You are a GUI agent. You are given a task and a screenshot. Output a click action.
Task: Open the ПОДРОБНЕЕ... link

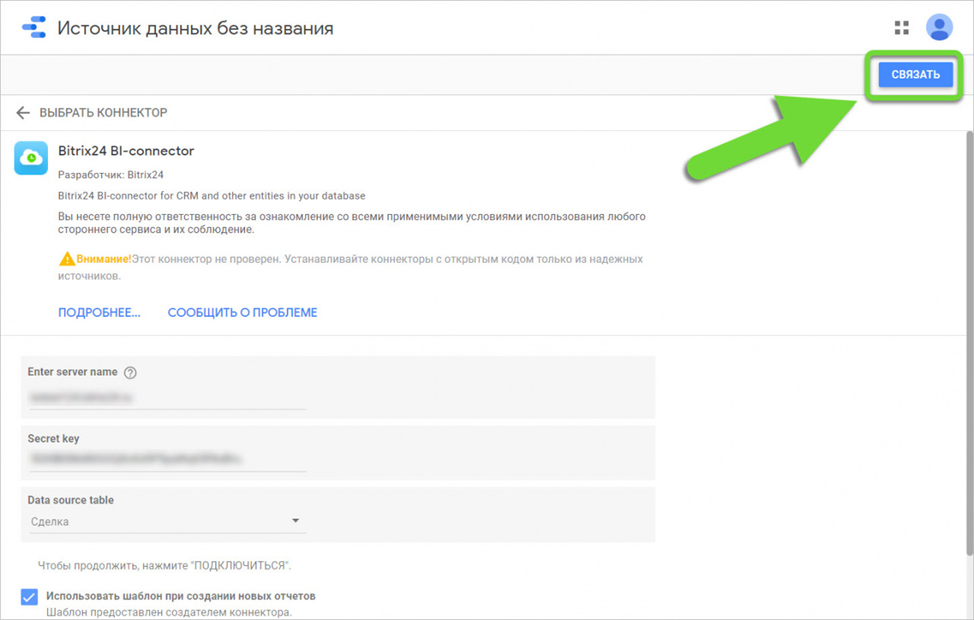pyautogui.click(x=99, y=312)
